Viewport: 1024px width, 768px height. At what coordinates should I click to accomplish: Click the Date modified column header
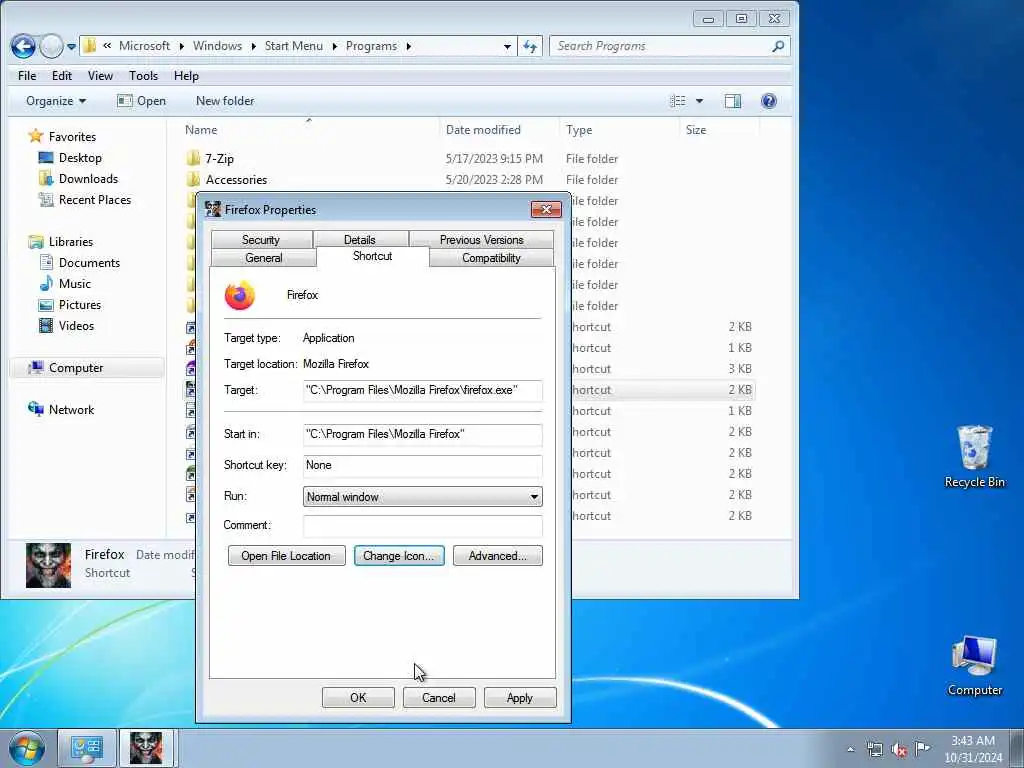pyautogui.click(x=499, y=129)
